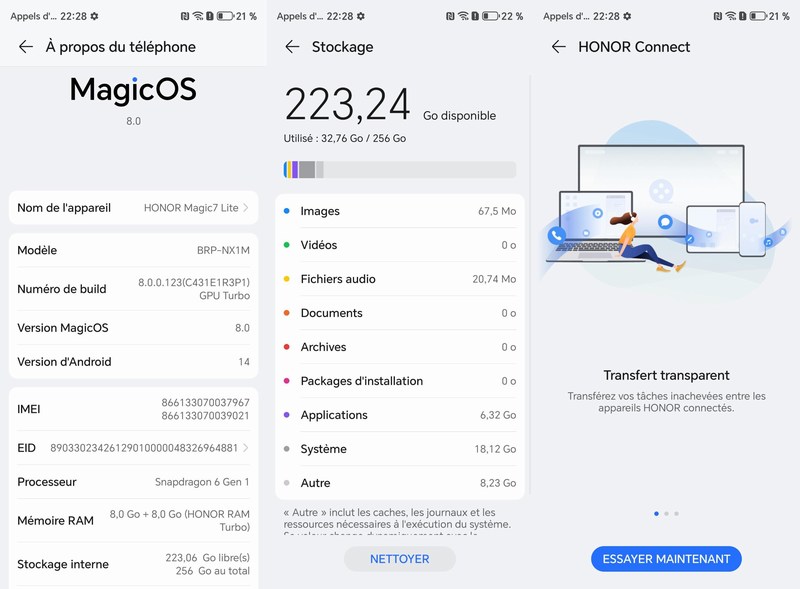Open the Système storage row

[x=400, y=449]
